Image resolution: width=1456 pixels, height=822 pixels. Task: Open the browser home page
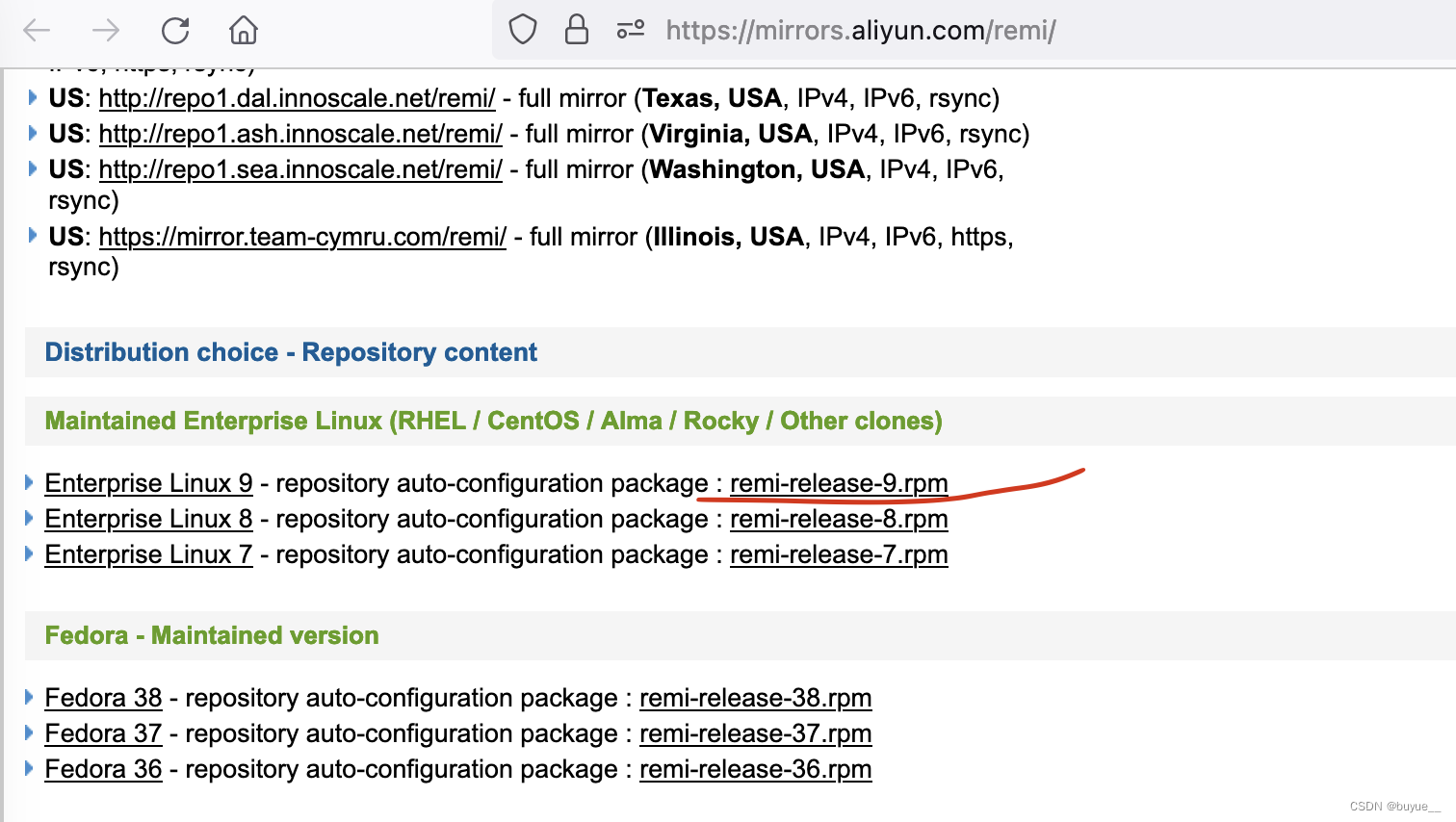244,31
